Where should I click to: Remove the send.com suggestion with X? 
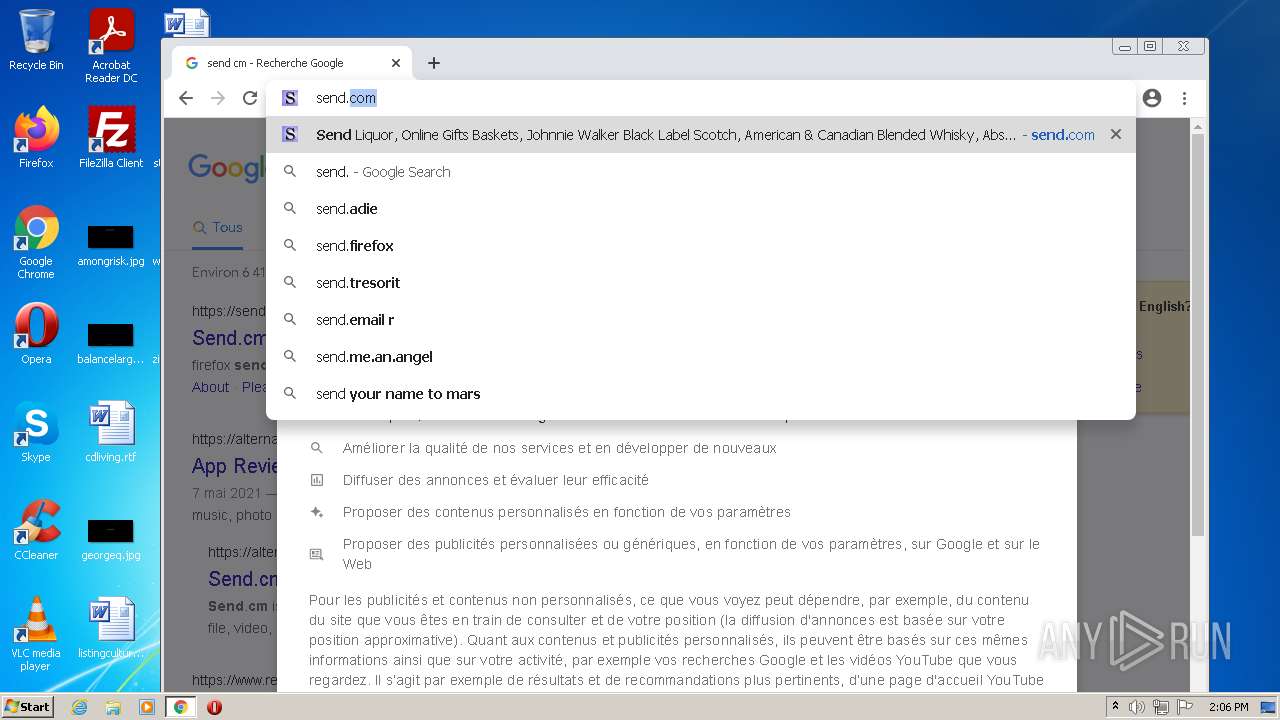[1116, 134]
